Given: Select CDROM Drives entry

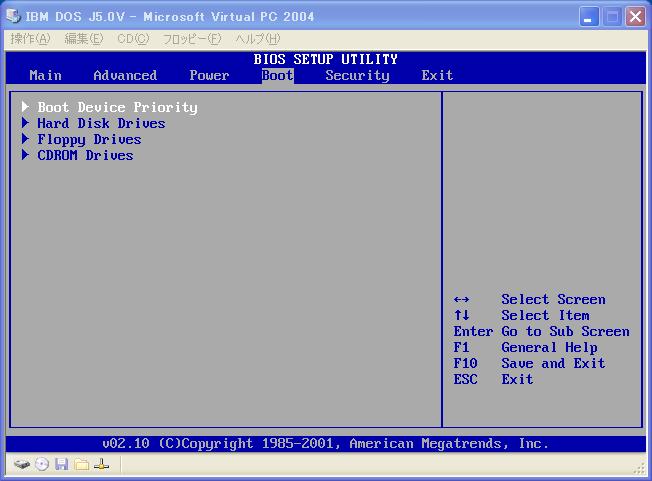Looking at the screenshot, I should tap(85, 155).
